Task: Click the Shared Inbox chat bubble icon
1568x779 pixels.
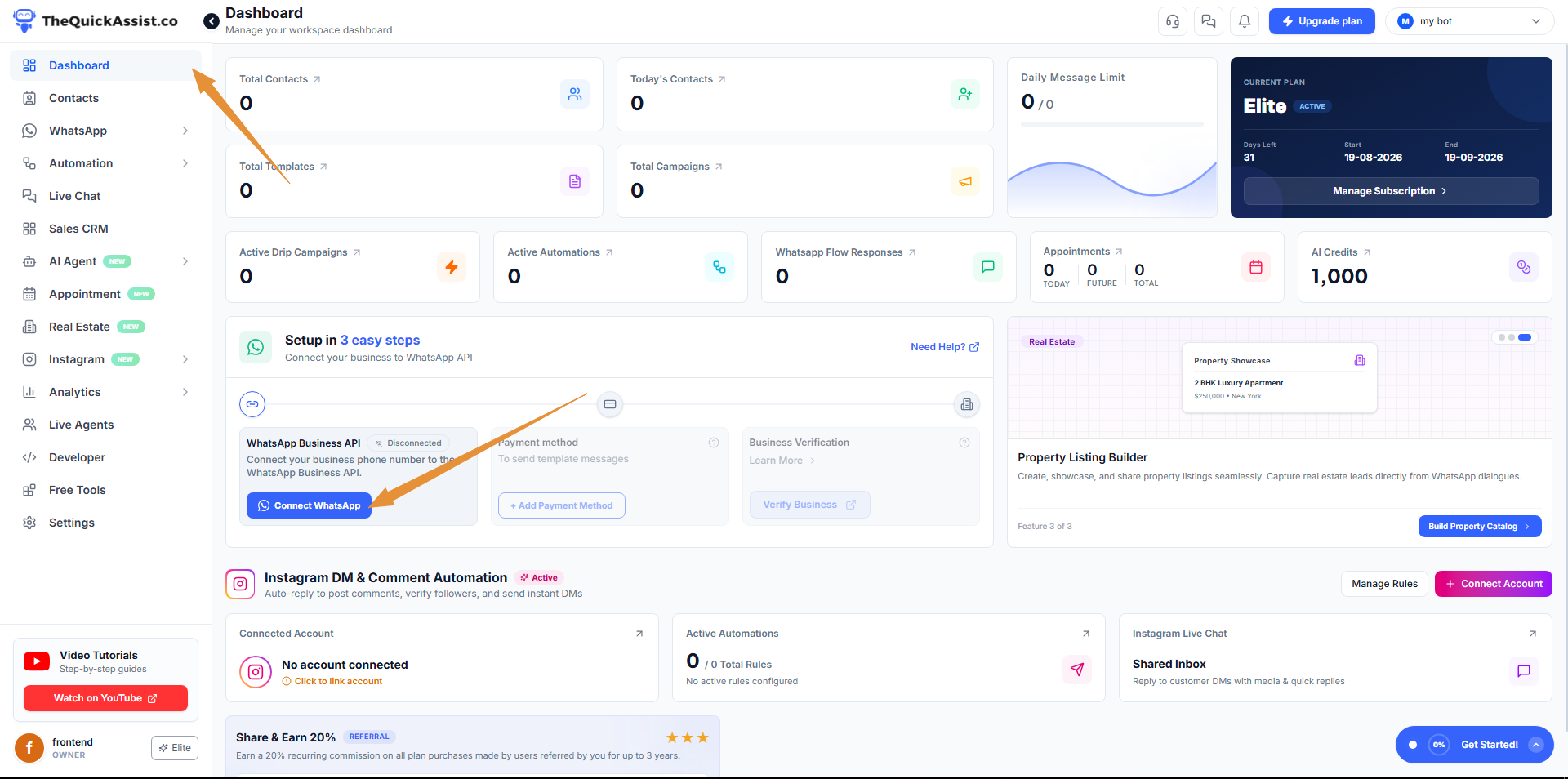Action: coord(1524,671)
